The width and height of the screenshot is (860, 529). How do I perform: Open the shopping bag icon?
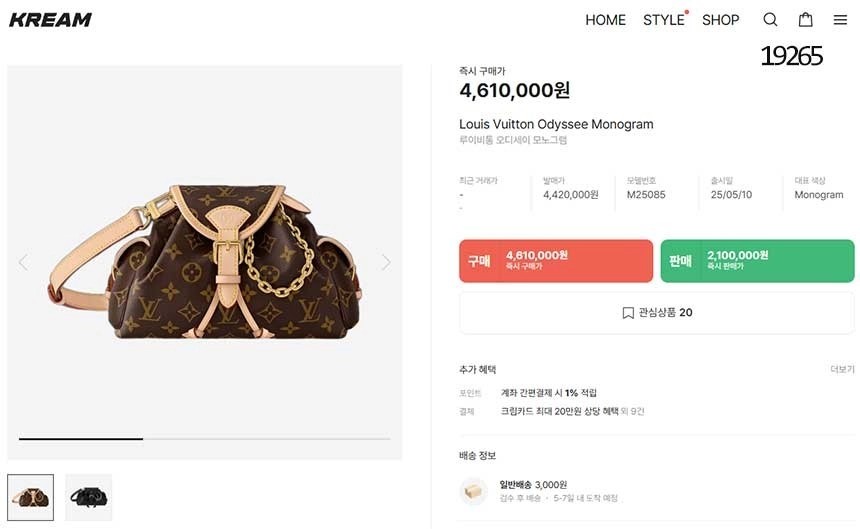805,20
